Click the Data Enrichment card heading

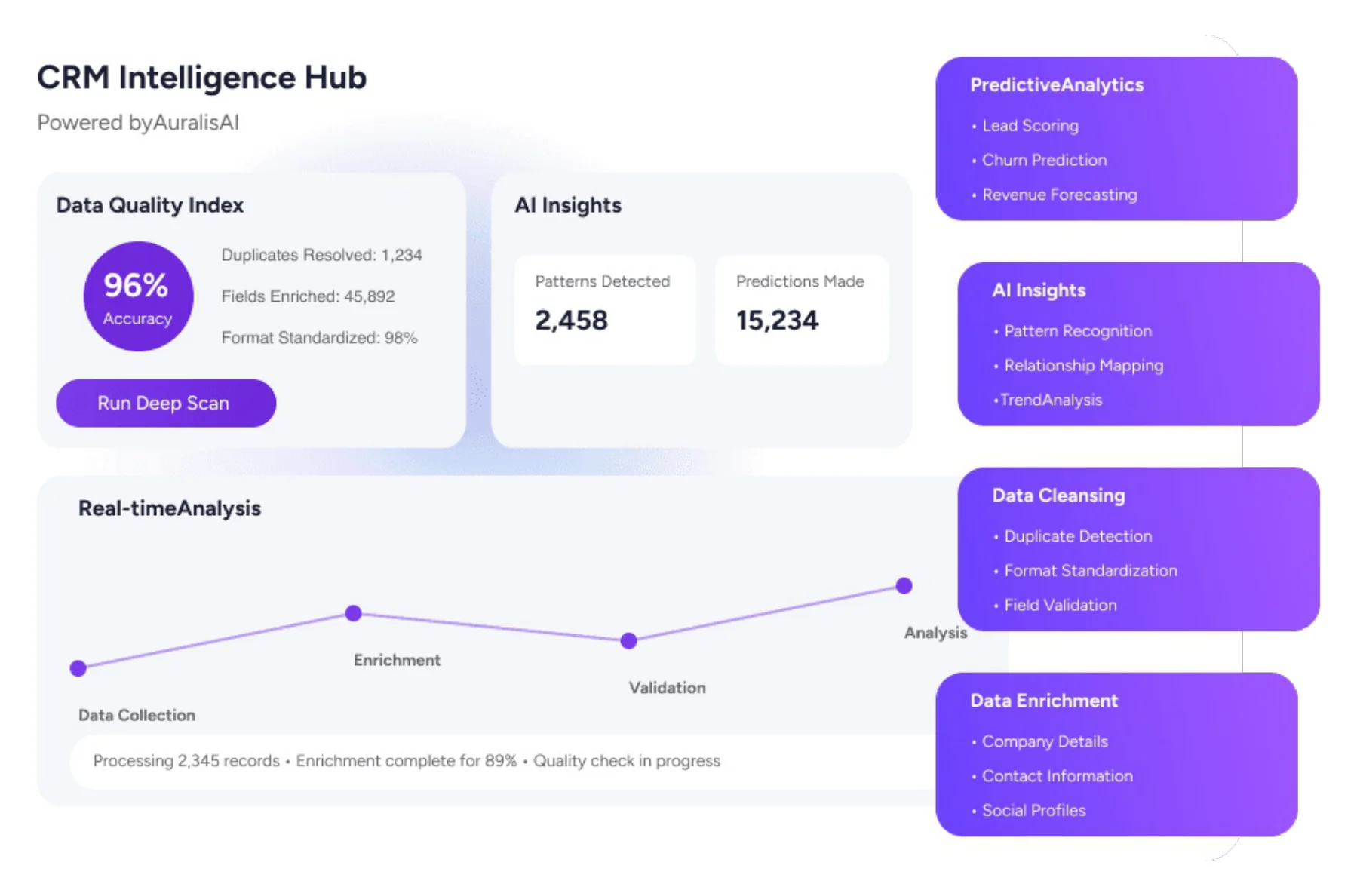point(1044,701)
